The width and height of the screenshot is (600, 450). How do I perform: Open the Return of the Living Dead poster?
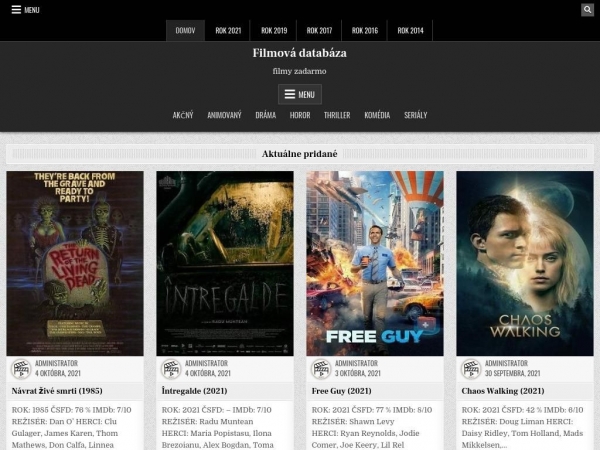(x=75, y=263)
